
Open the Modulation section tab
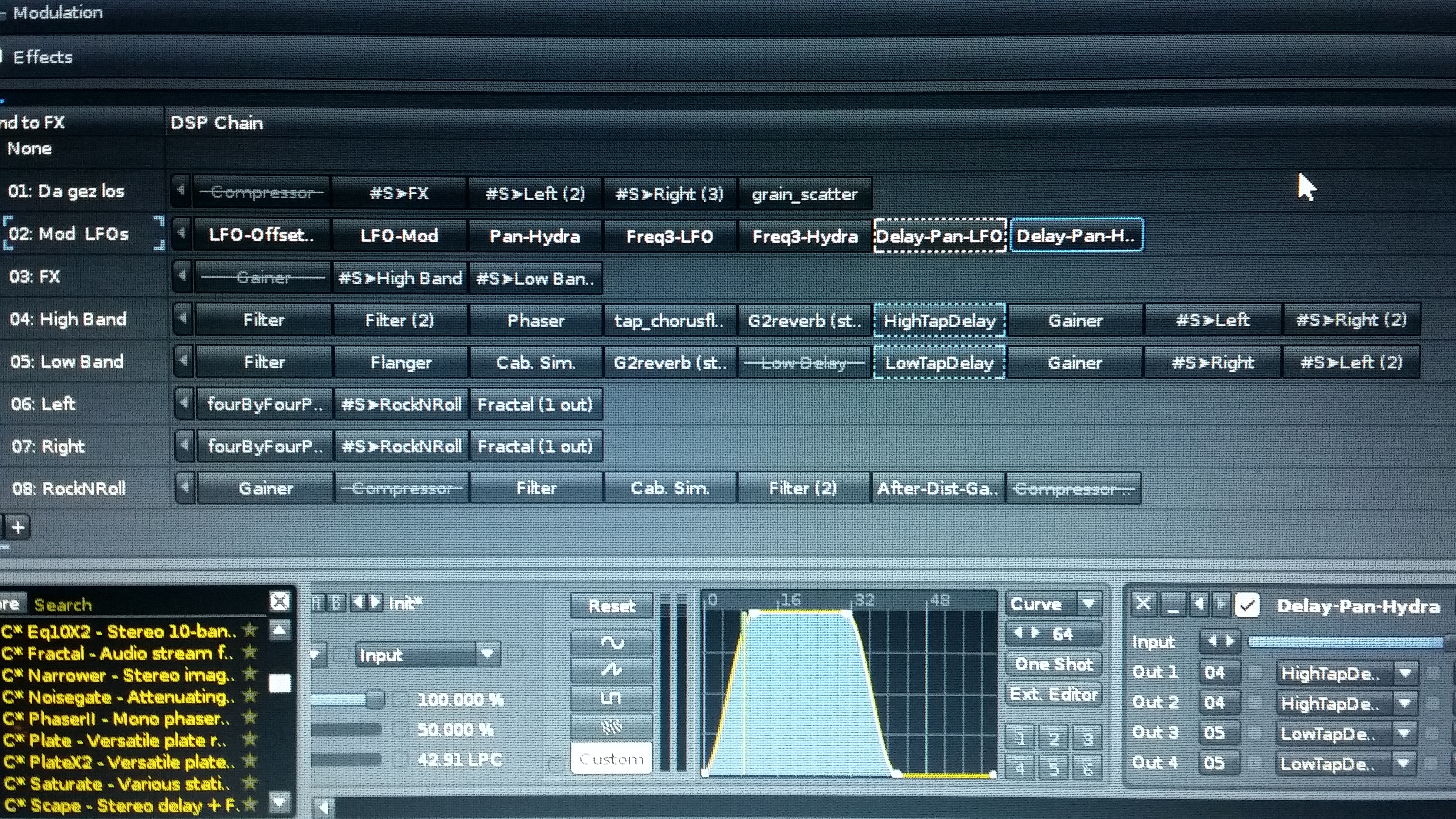point(58,12)
